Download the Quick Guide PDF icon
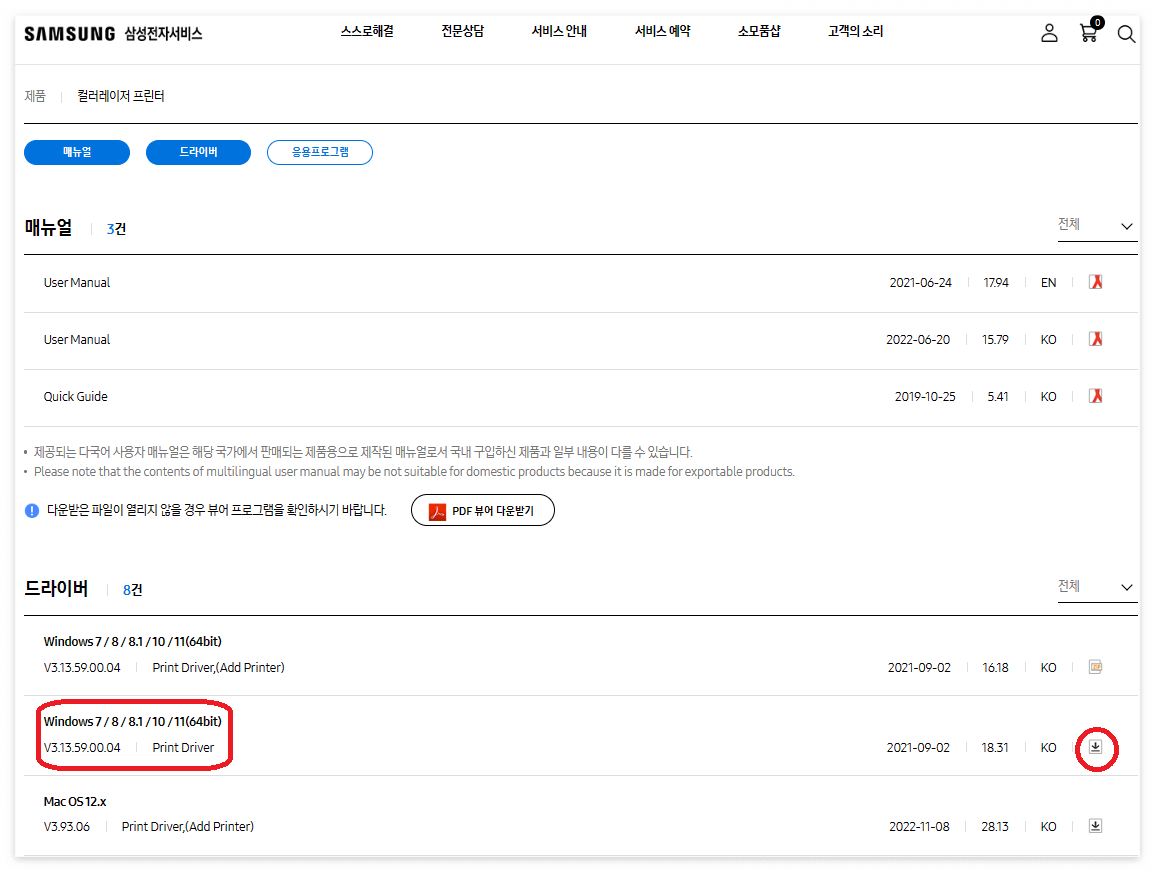1155x872 pixels. click(1095, 396)
